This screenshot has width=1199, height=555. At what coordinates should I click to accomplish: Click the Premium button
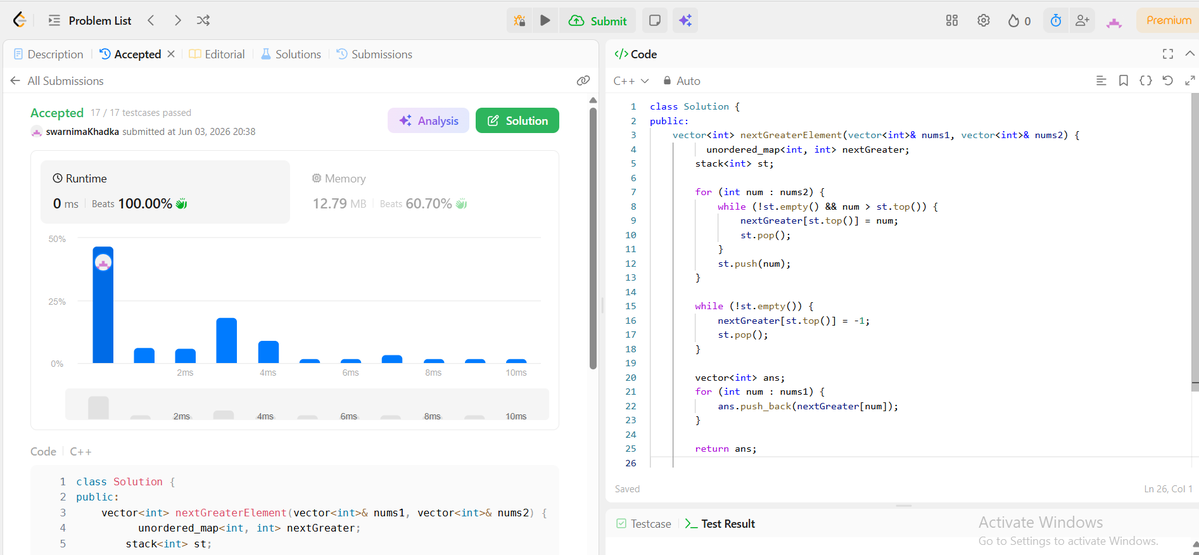pyautogui.click(x=1168, y=21)
